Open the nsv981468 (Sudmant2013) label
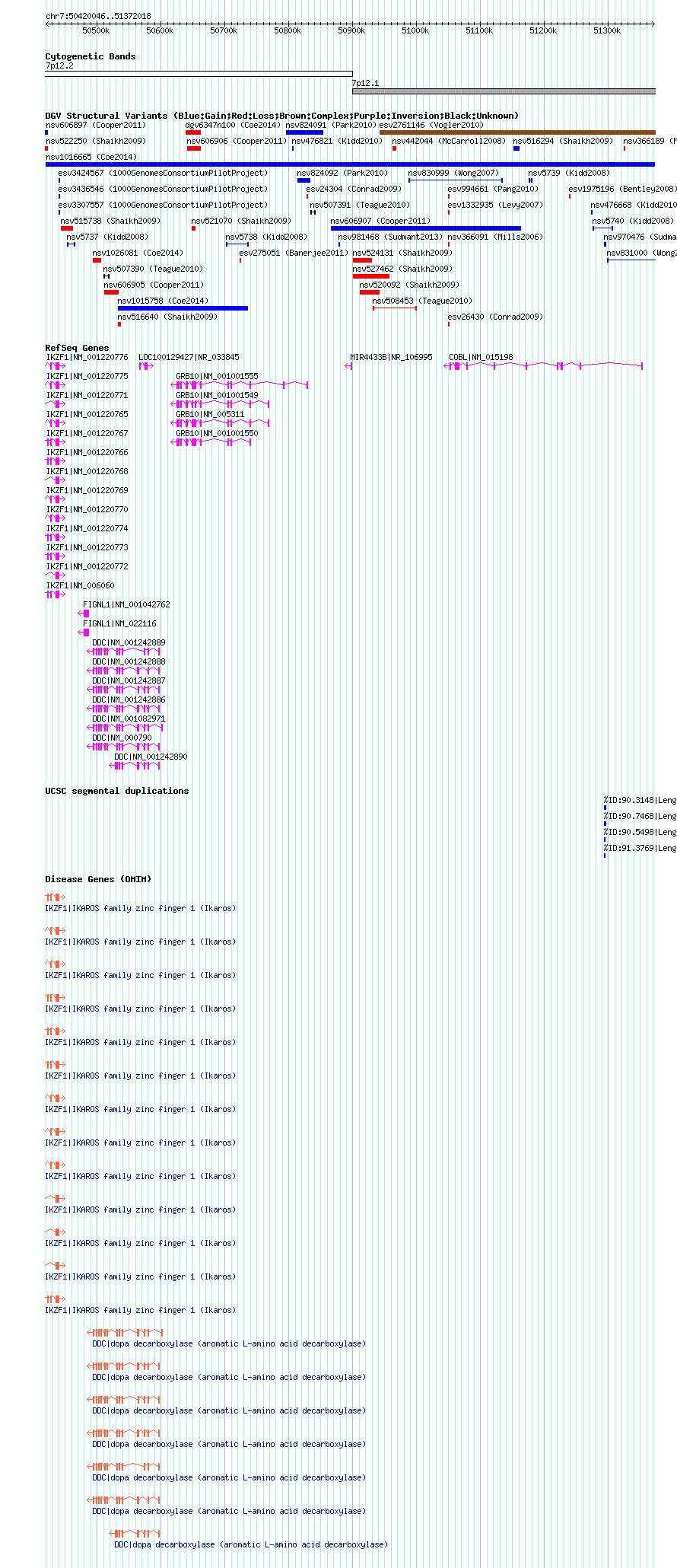The height and width of the screenshot is (1568, 677). pyautogui.click(x=390, y=237)
